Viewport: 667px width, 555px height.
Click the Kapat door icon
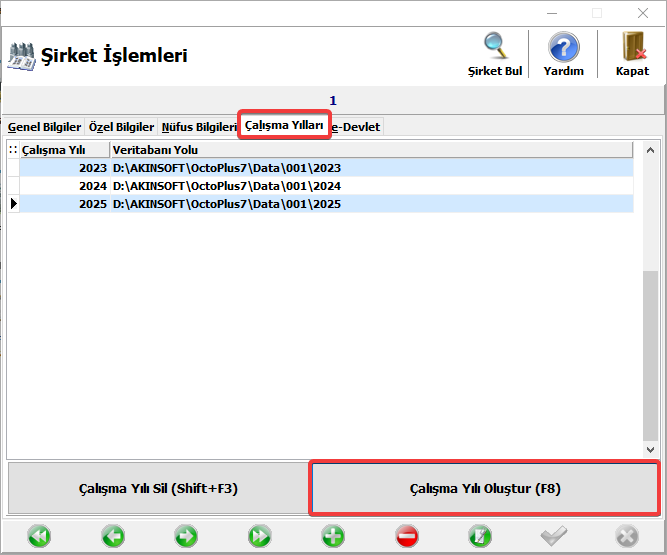(632, 47)
